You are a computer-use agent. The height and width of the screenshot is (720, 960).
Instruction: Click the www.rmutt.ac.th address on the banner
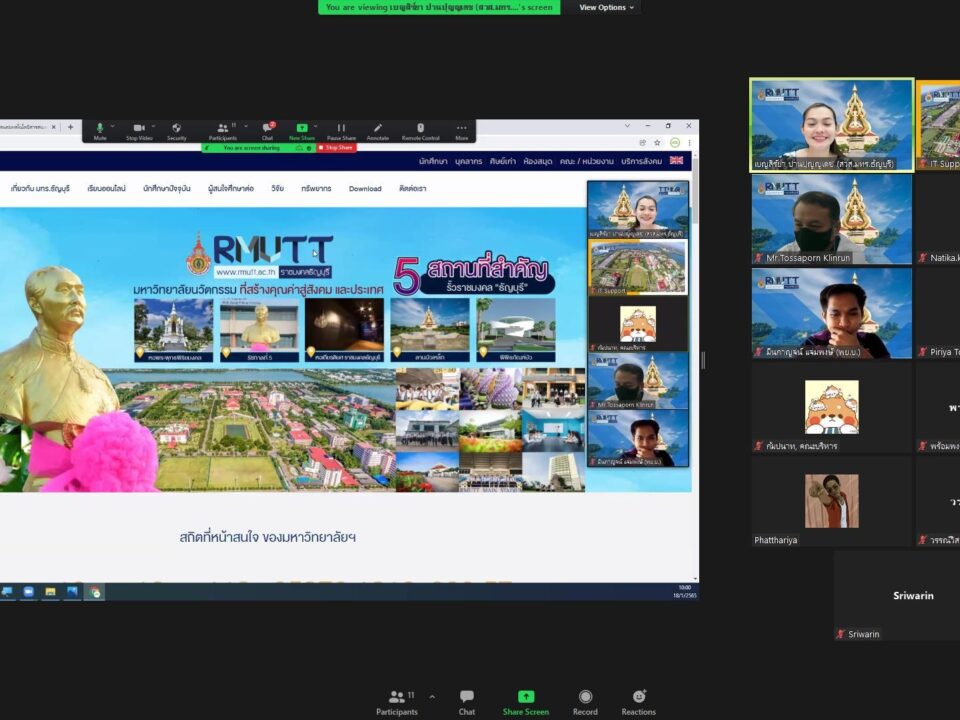246,271
